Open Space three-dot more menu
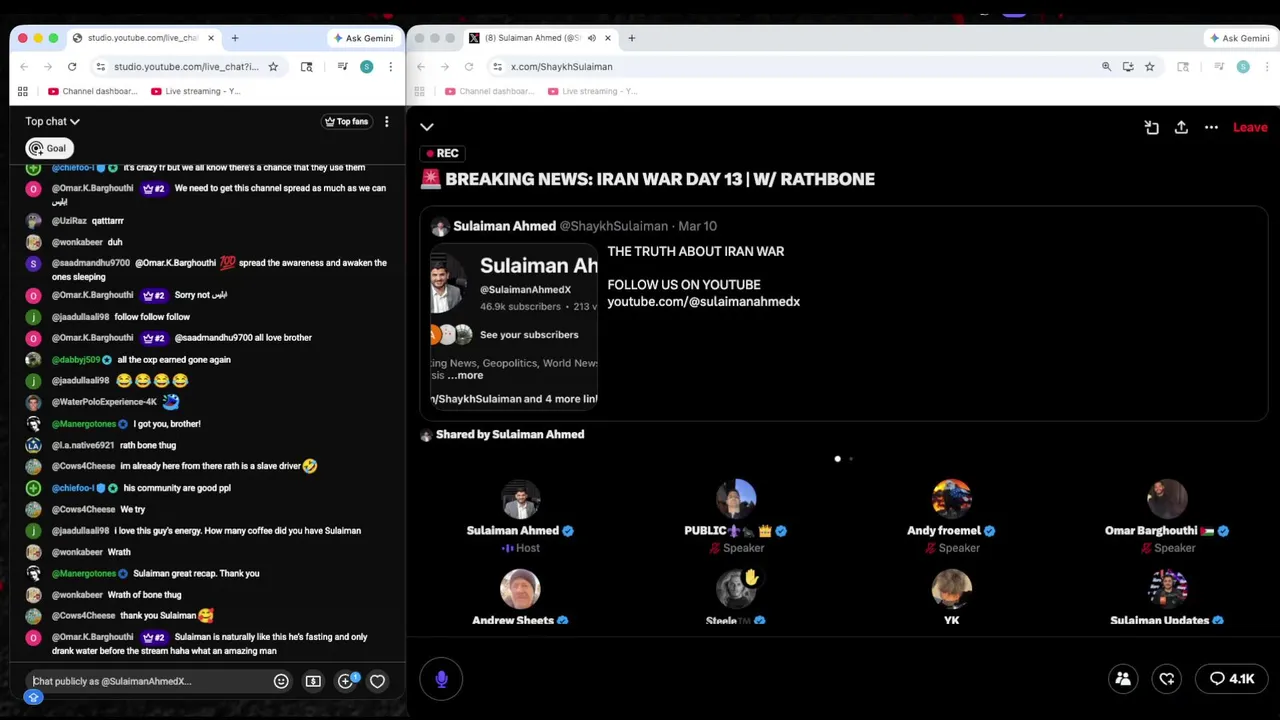 [x=1211, y=127]
